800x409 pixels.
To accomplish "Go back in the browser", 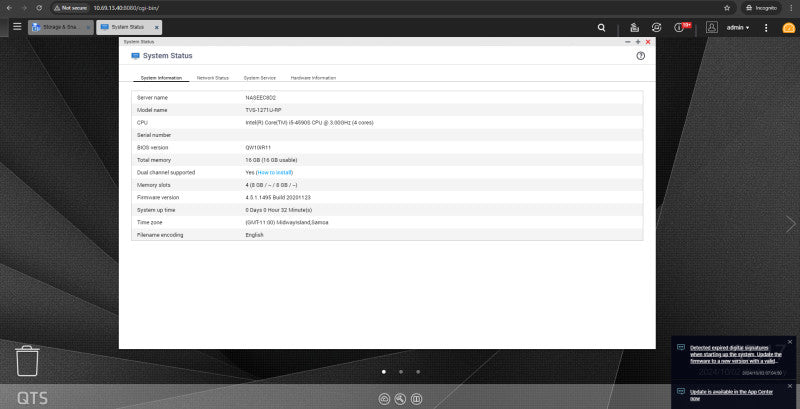I will pos(9,8).
